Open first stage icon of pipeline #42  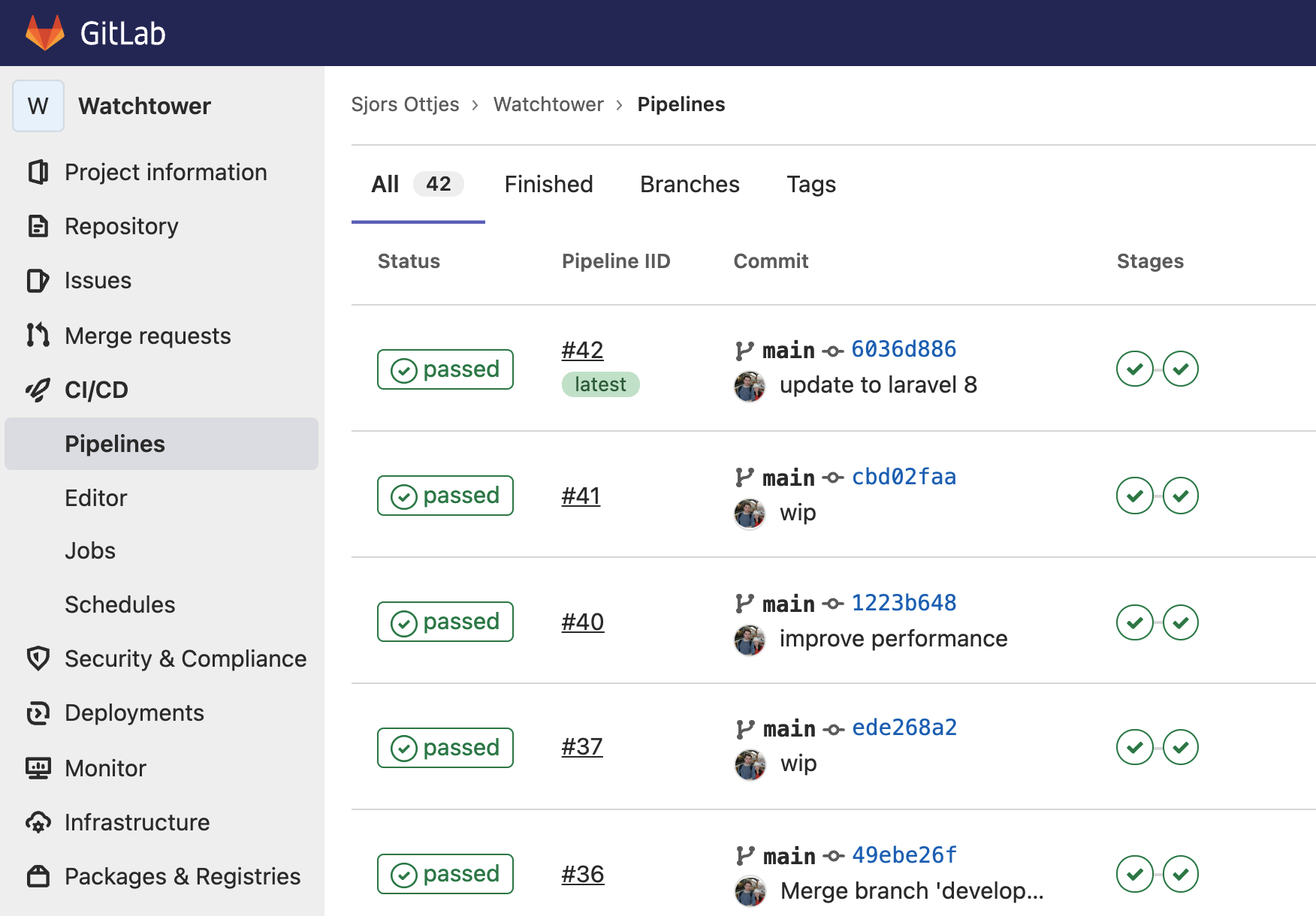[x=1135, y=369]
